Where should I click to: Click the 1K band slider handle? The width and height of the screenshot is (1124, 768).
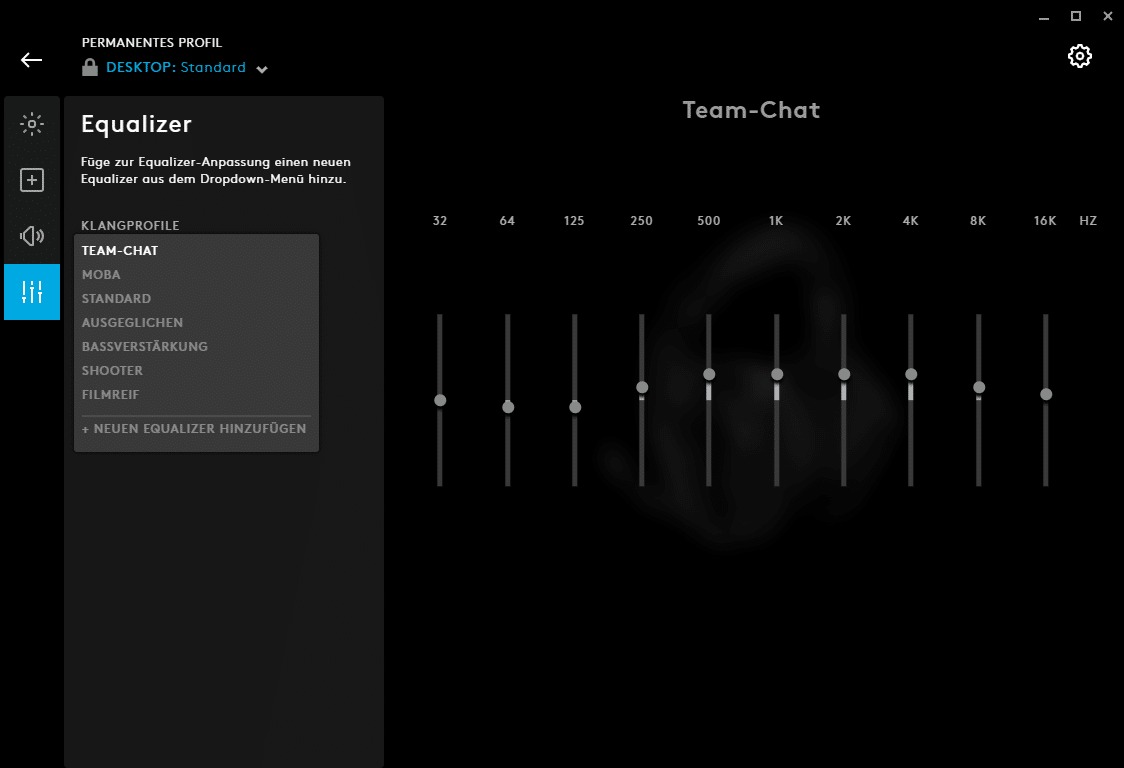777,374
